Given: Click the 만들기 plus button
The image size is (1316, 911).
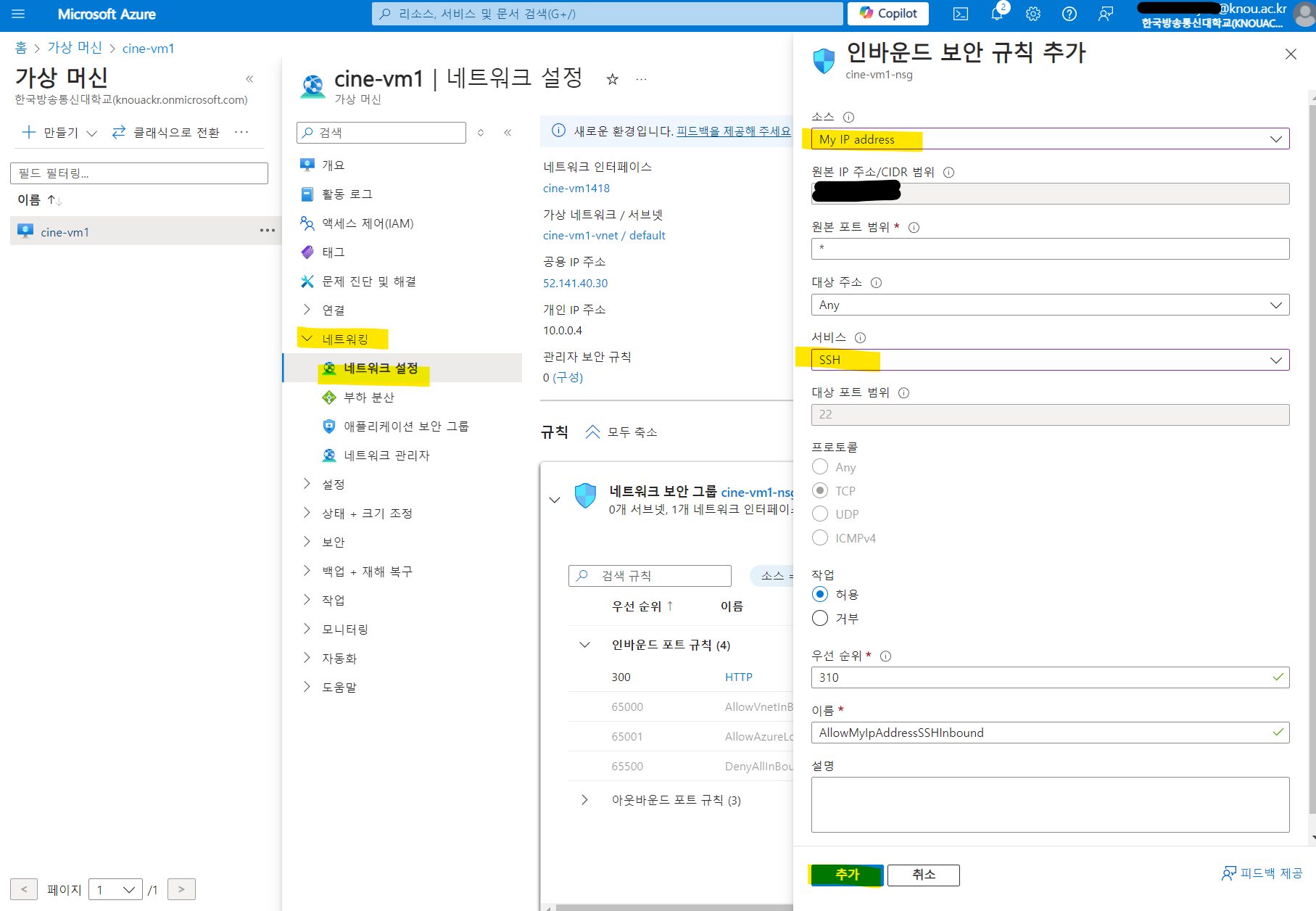Looking at the screenshot, I should (59, 132).
